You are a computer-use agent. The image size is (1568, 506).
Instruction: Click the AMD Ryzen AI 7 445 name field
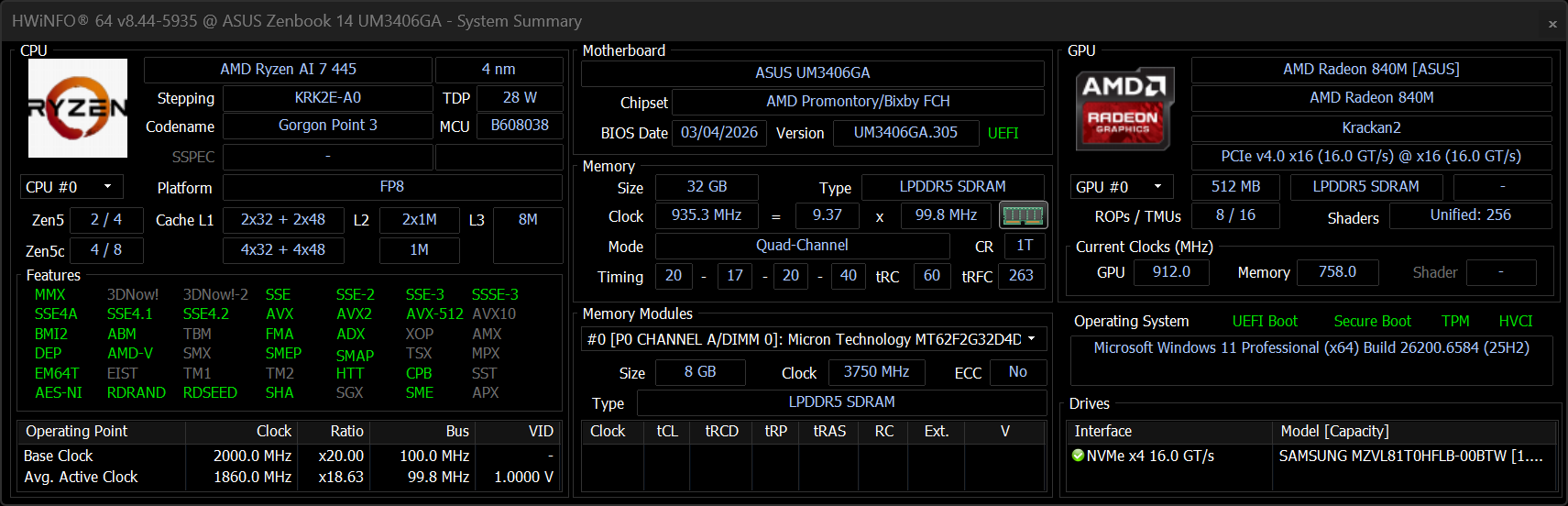coord(288,70)
